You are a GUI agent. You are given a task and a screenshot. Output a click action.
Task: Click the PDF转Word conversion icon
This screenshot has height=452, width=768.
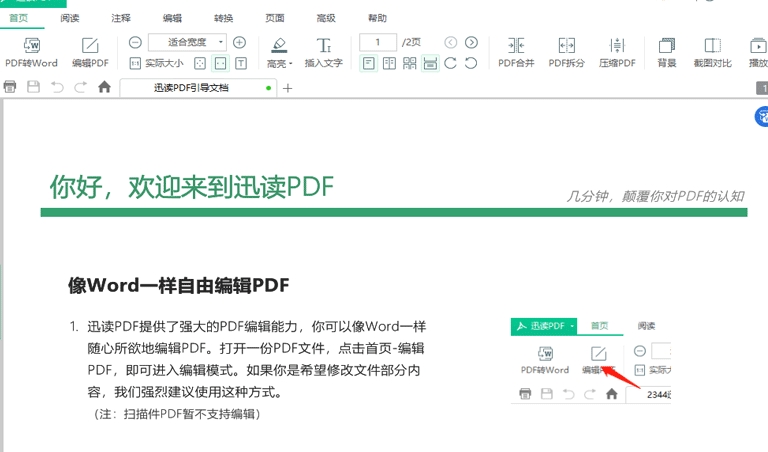coord(31,46)
